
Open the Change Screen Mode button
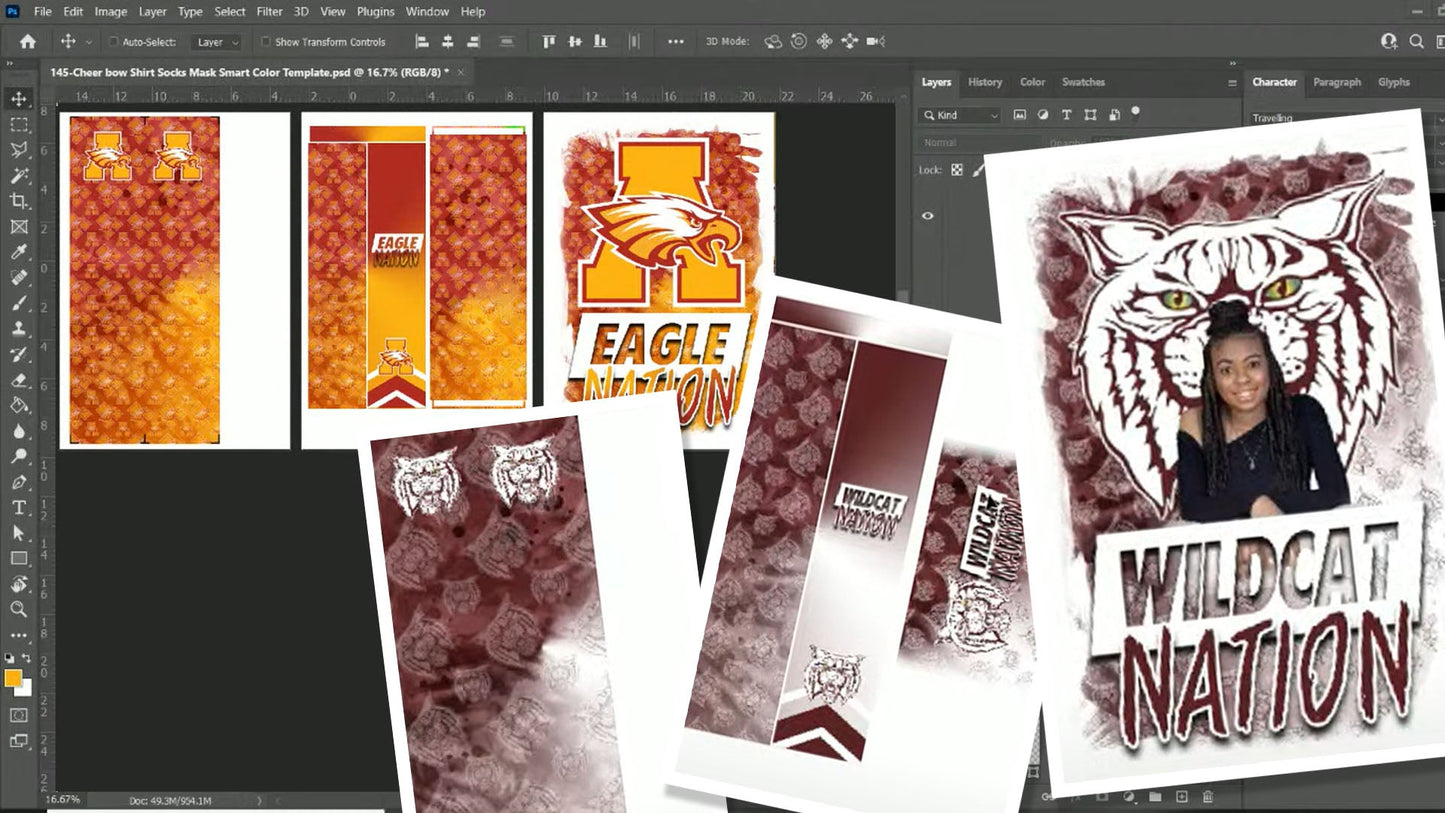[18, 741]
